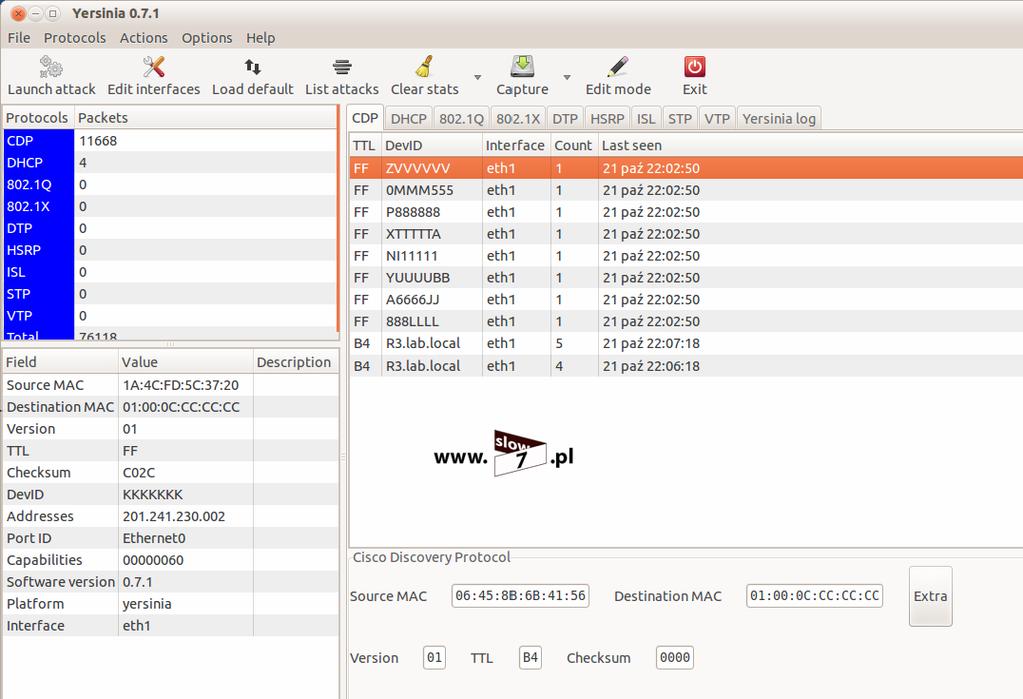1023x699 pixels.
Task: Switch to the 802.1Q tab
Action: pos(461,119)
